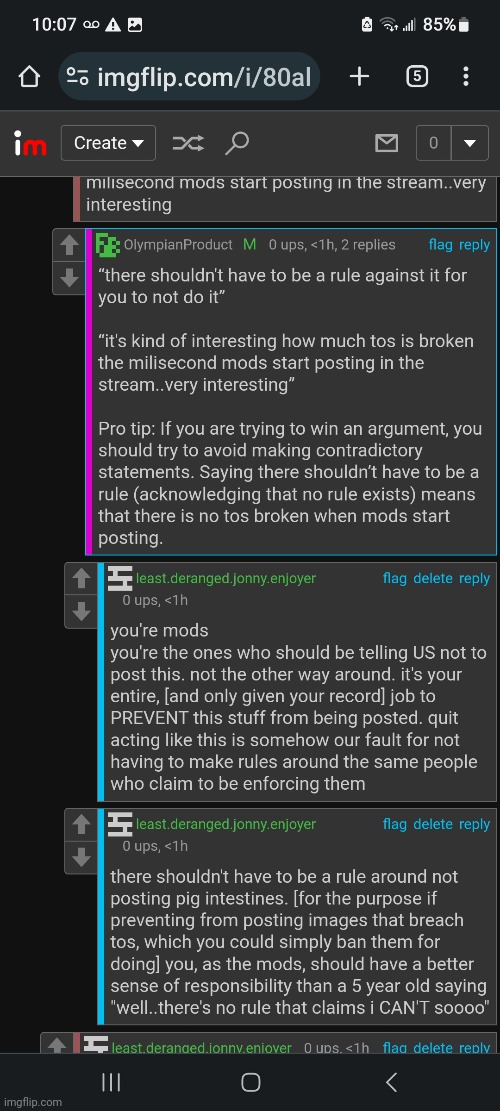Image resolution: width=500 pixels, height=1111 pixels.
Task: Open a new browser tab plus icon
Action: click(360, 77)
